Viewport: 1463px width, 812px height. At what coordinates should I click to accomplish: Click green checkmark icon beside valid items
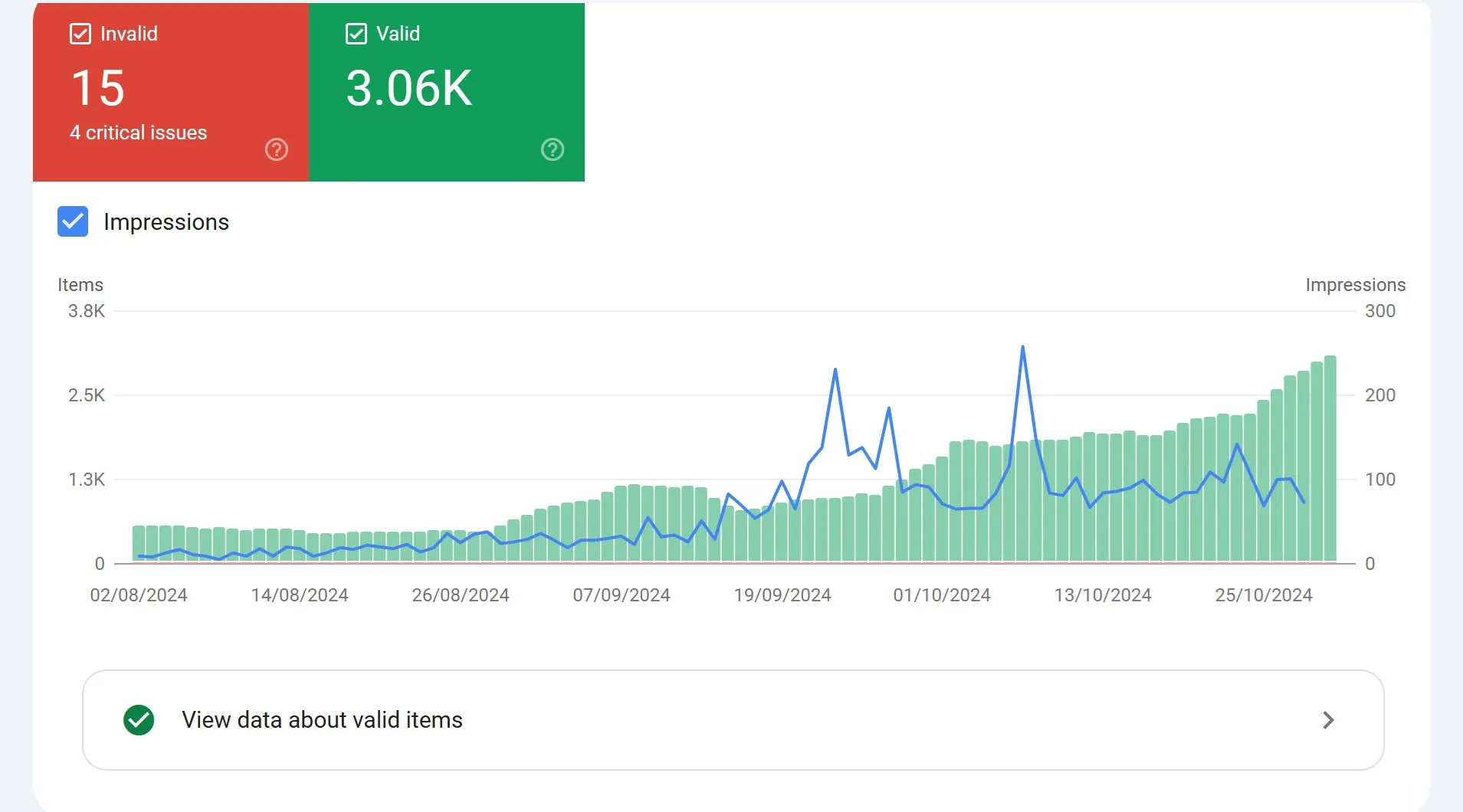[139, 720]
